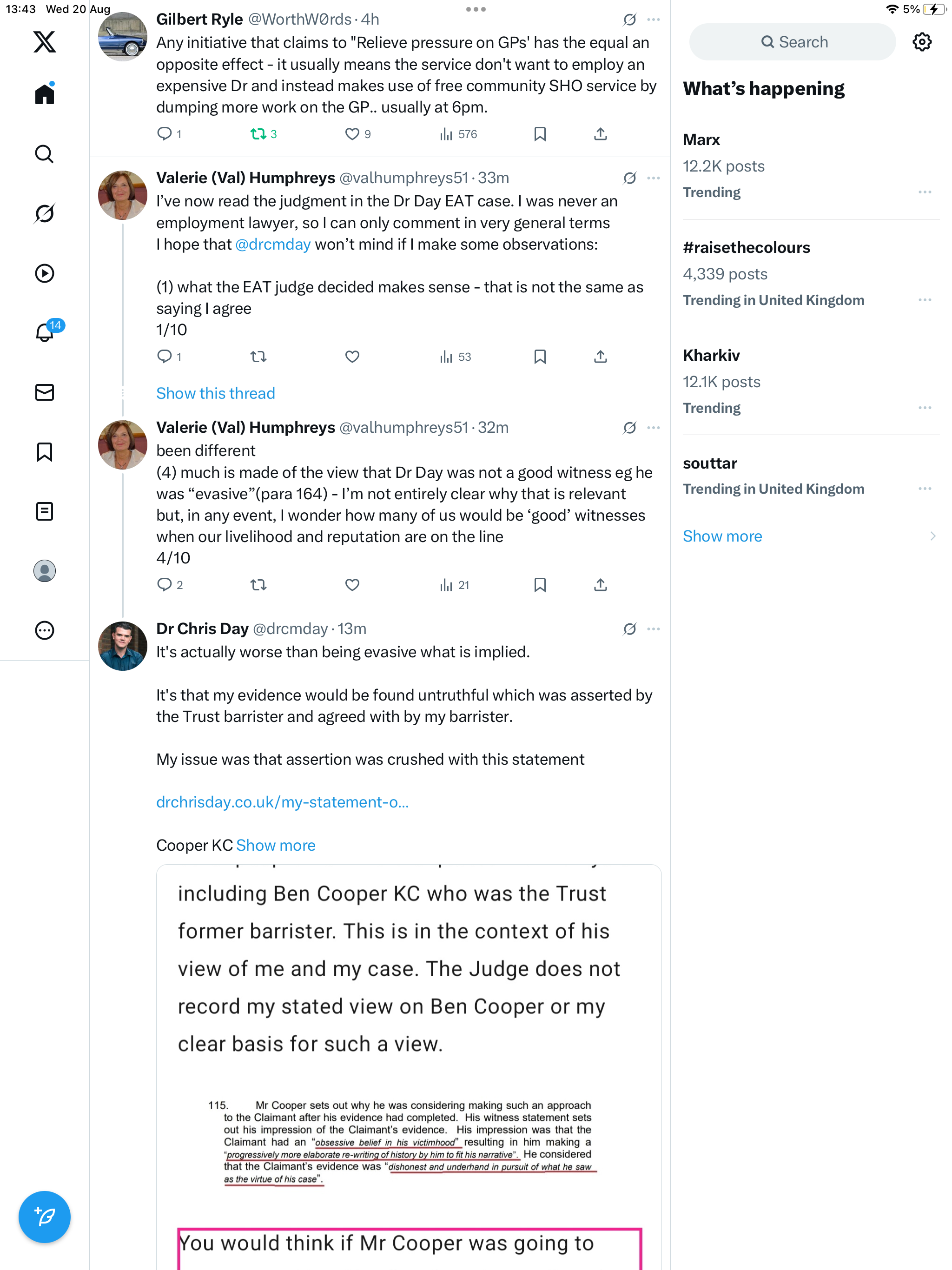
Task: View analytics on Valerie's 1/10 post
Action: point(455,357)
